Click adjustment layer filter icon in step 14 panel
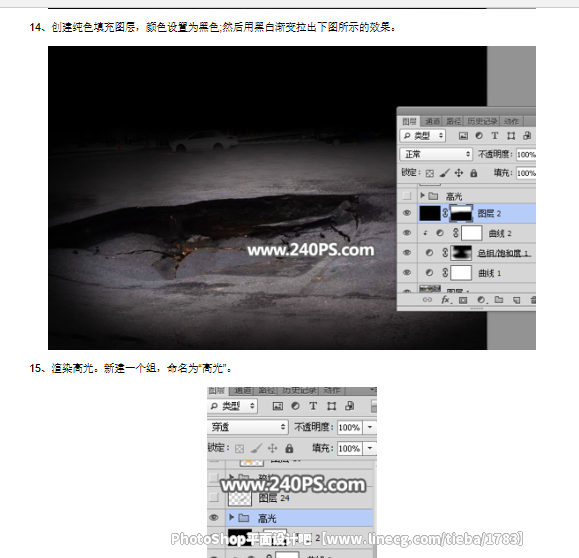 click(x=479, y=136)
